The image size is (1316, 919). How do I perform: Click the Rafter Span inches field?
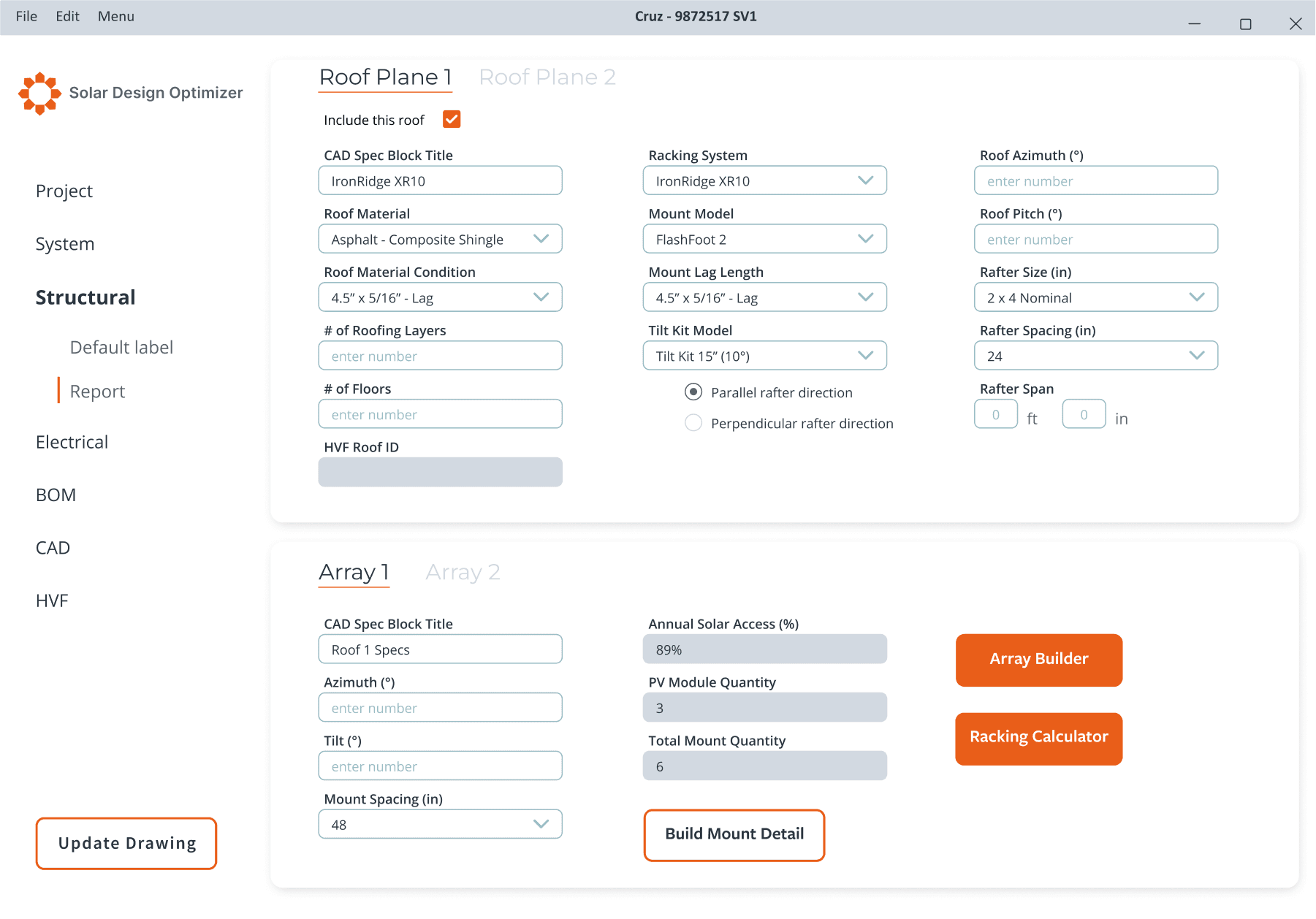point(1084,414)
